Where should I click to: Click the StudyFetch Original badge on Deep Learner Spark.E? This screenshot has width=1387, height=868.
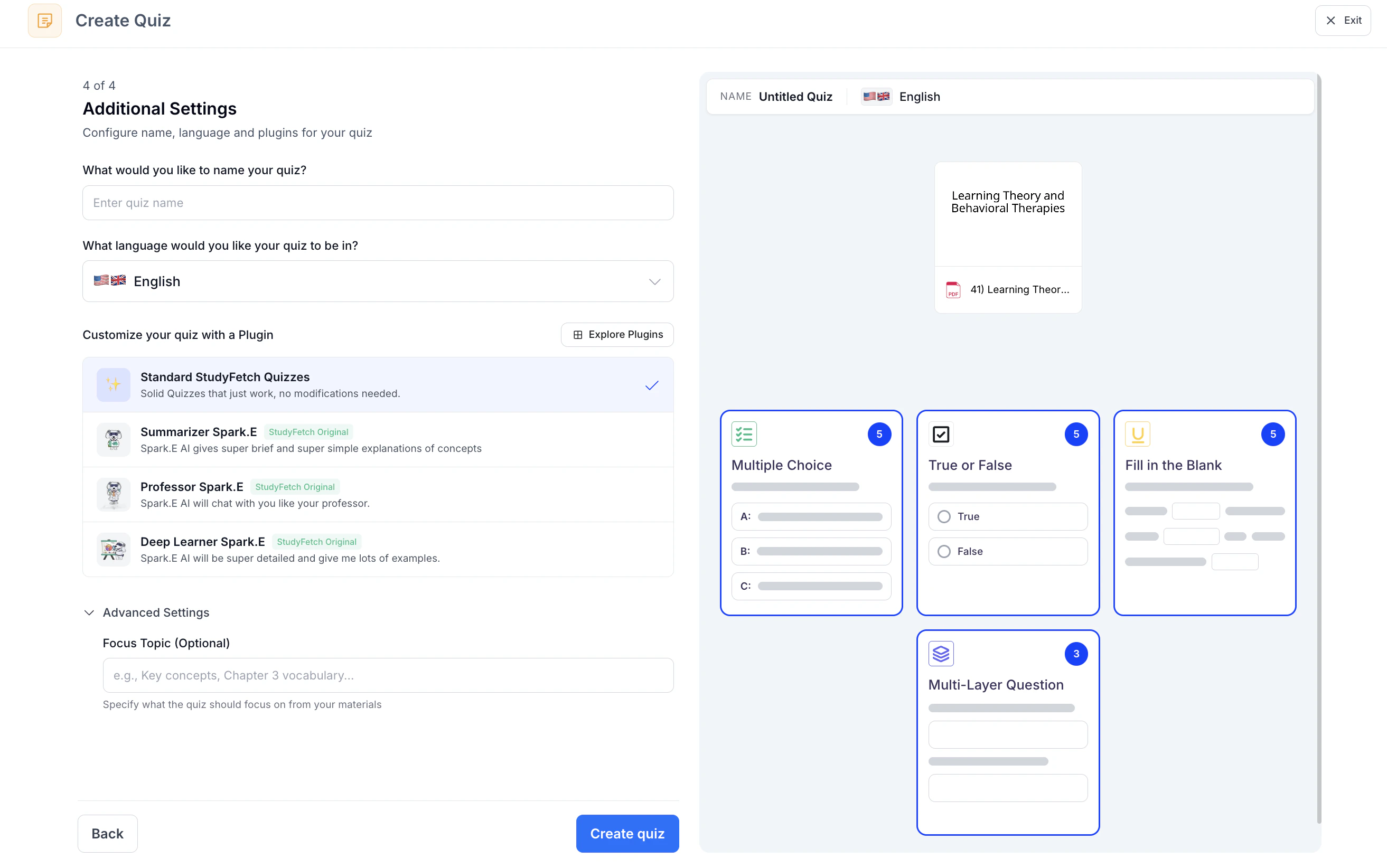point(316,542)
